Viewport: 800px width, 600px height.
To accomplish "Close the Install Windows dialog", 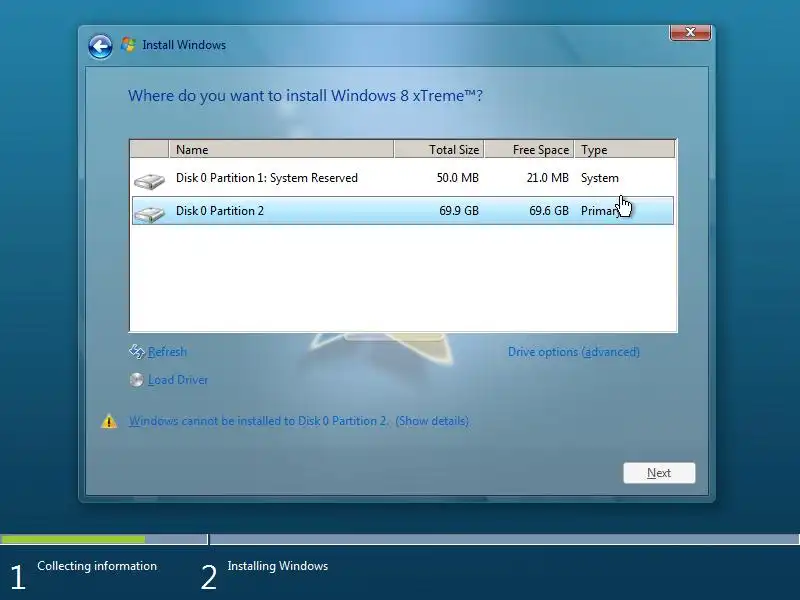I will click(x=690, y=32).
